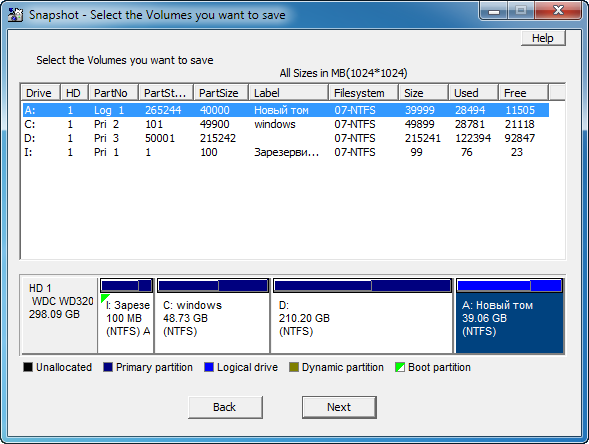Sort by the Drive column header
Screen dimensions: 589x444
pyautogui.click(x=40, y=92)
